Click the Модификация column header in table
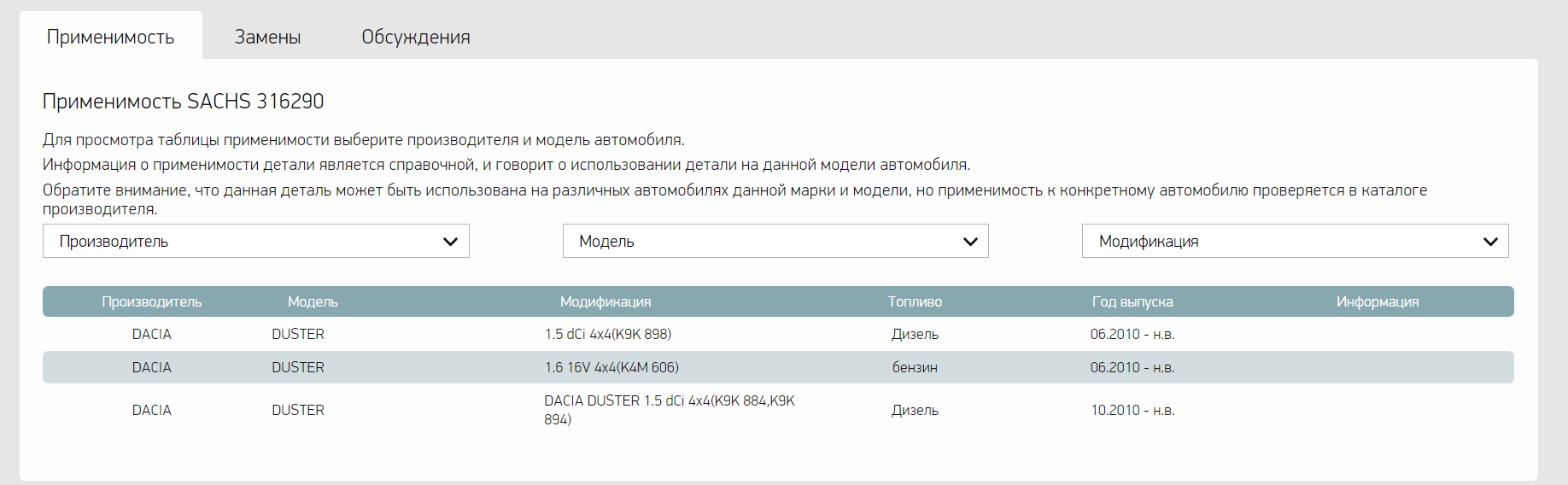The width and height of the screenshot is (1568, 485). 606,301
